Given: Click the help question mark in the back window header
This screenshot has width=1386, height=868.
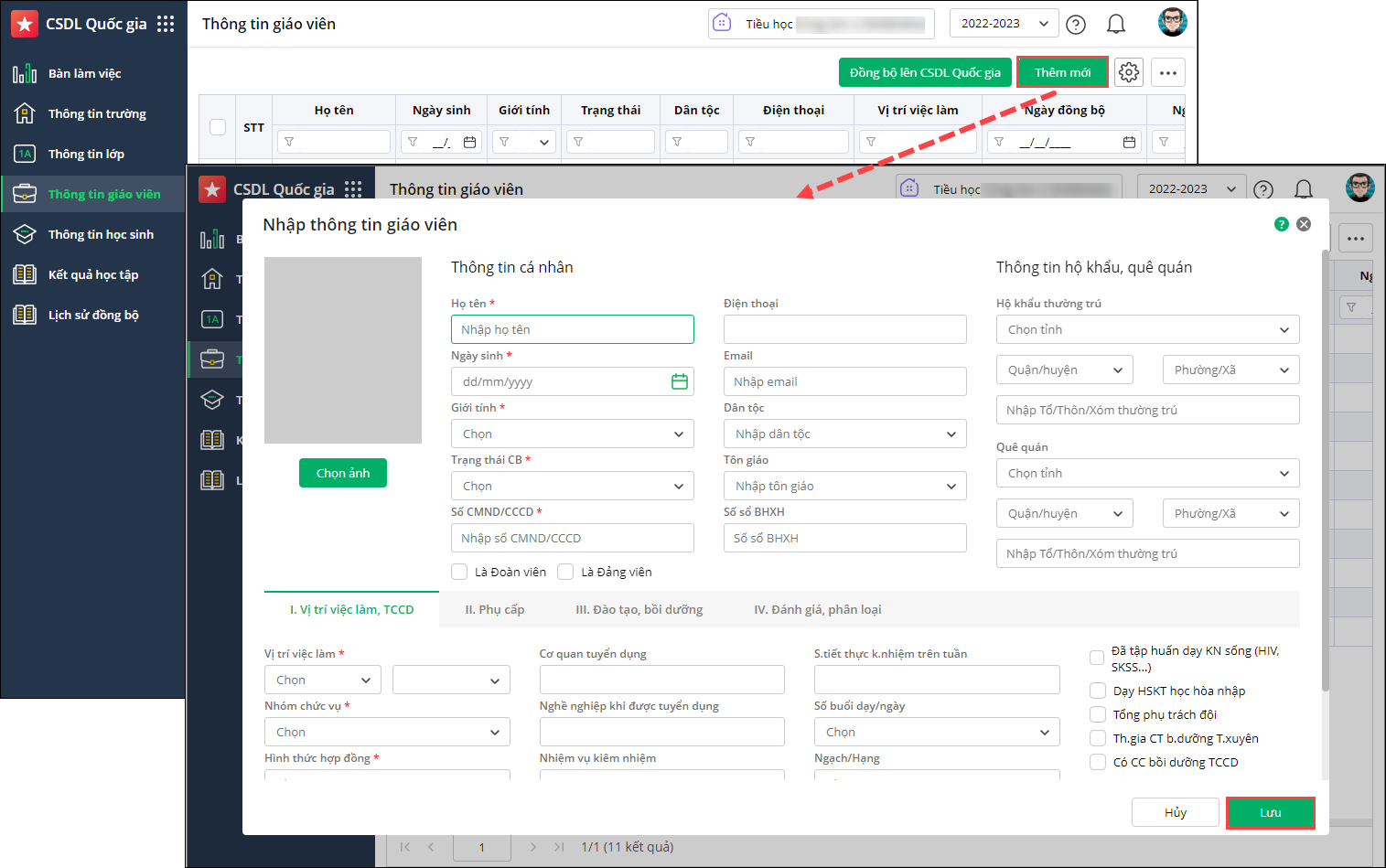Looking at the screenshot, I should click(x=1076, y=25).
